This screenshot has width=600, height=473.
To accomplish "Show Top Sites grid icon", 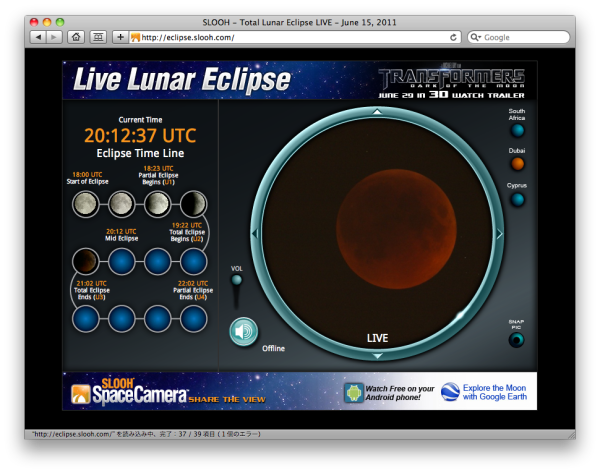I will pos(98,37).
